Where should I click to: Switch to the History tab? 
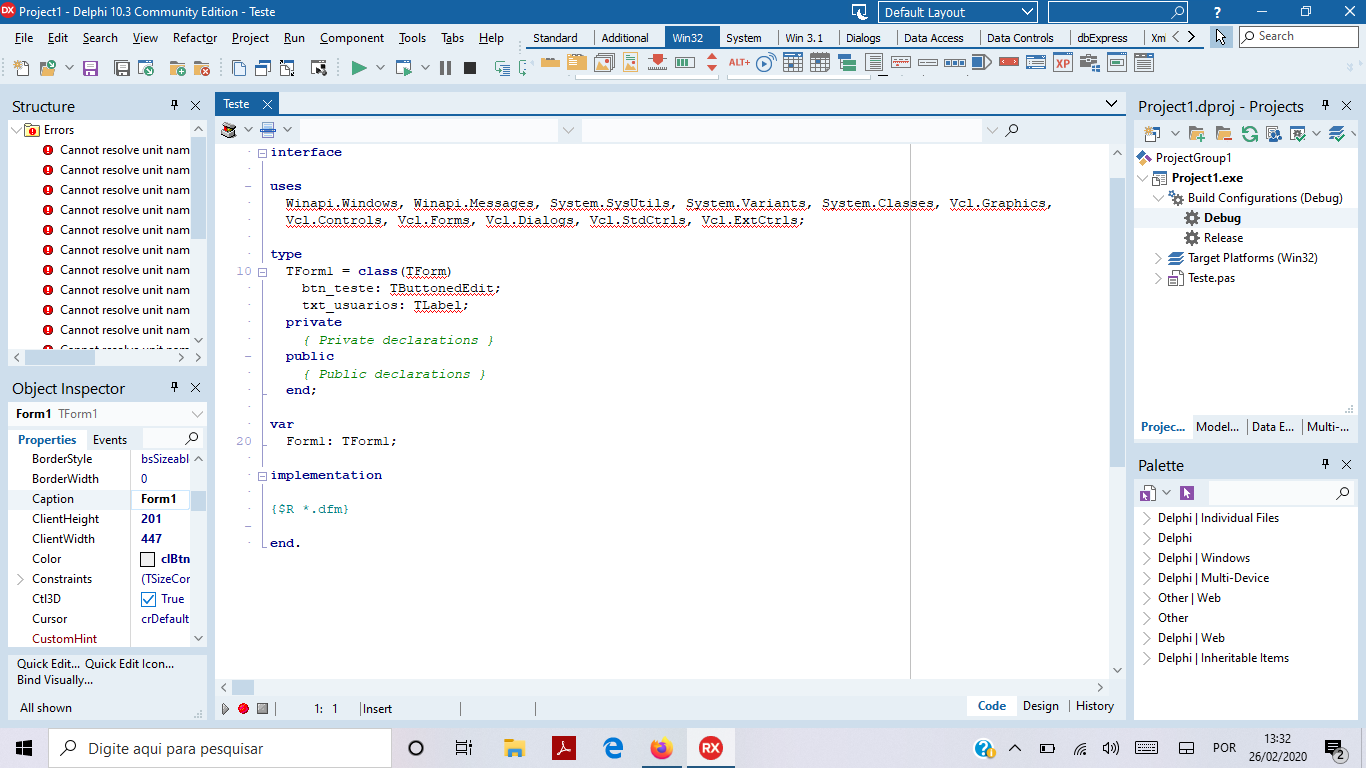click(1095, 706)
